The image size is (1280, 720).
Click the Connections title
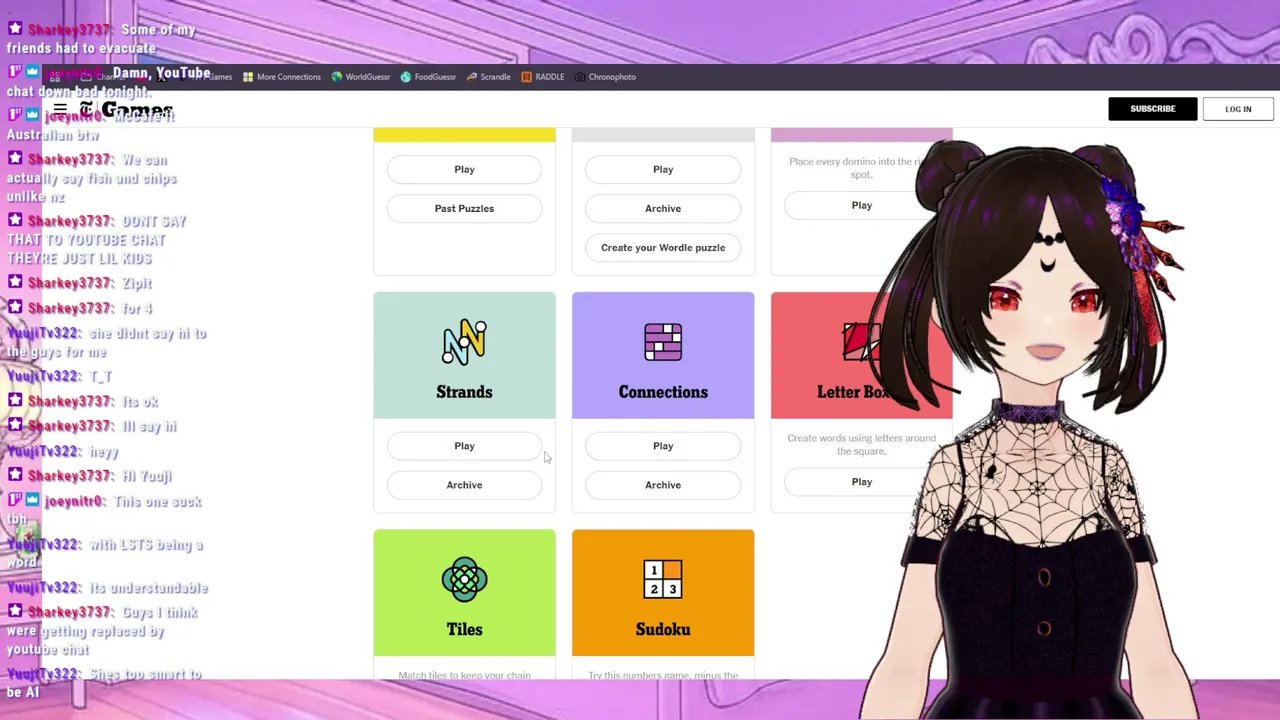click(663, 392)
